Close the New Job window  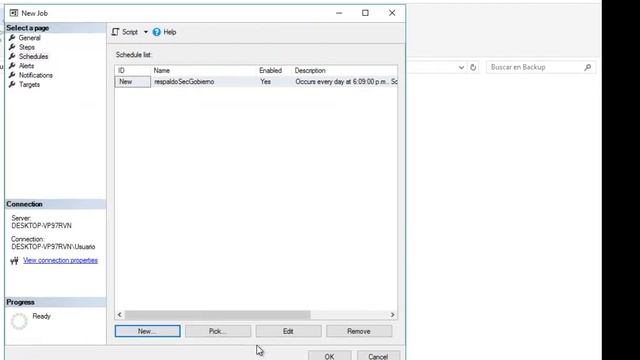(392, 13)
